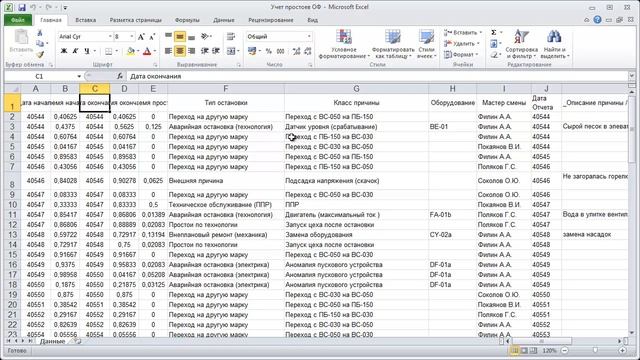The width and height of the screenshot is (640, 360).
Task: Apply percent style to the cell
Action: [x=269, y=51]
